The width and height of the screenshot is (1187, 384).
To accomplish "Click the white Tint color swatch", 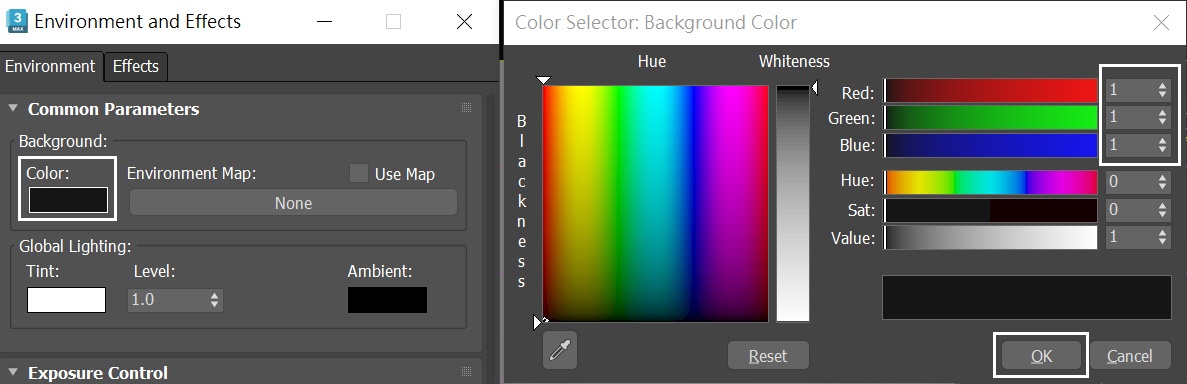I will (x=67, y=300).
